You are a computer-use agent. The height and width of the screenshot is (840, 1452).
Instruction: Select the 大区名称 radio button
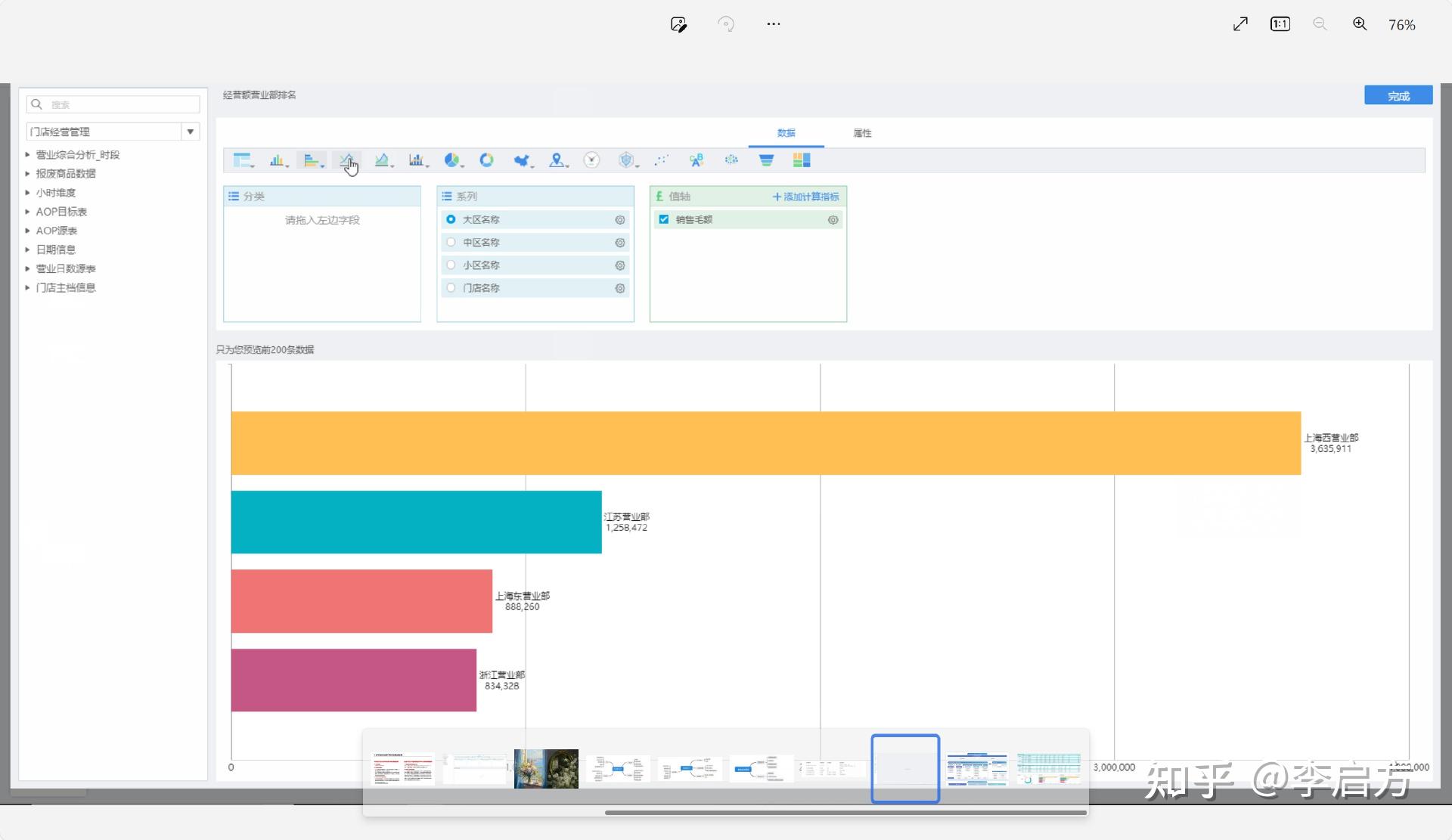451,219
